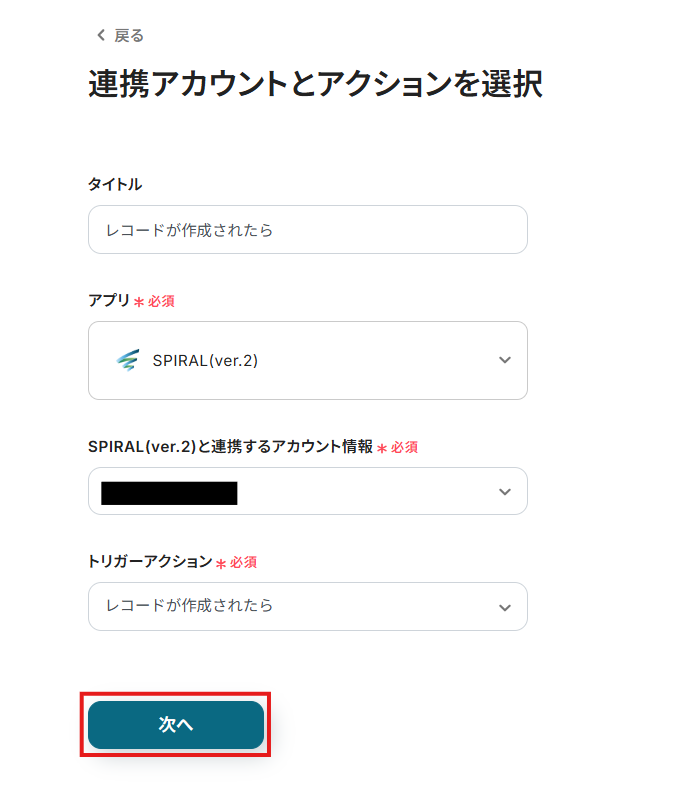Click the redacted account name box
The image size is (695, 797).
click(x=169, y=493)
